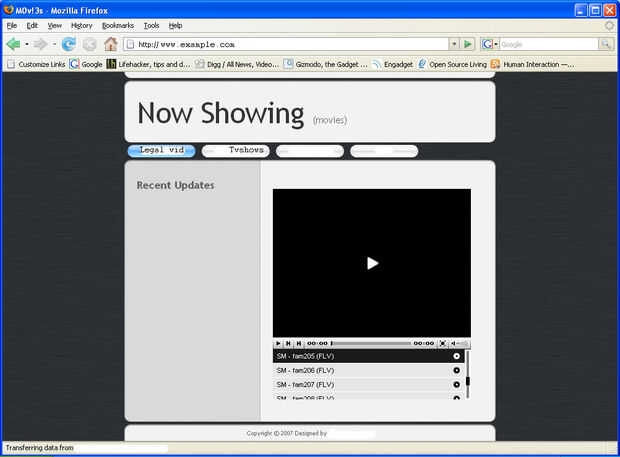
Task: Click the disc icon for fam207 row
Action: pyautogui.click(x=456, y=384)
